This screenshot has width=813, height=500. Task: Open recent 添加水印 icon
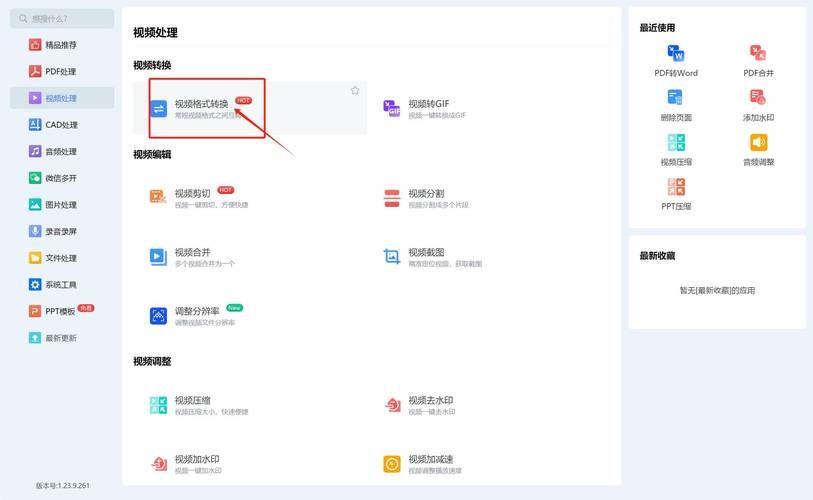[758, 98]
